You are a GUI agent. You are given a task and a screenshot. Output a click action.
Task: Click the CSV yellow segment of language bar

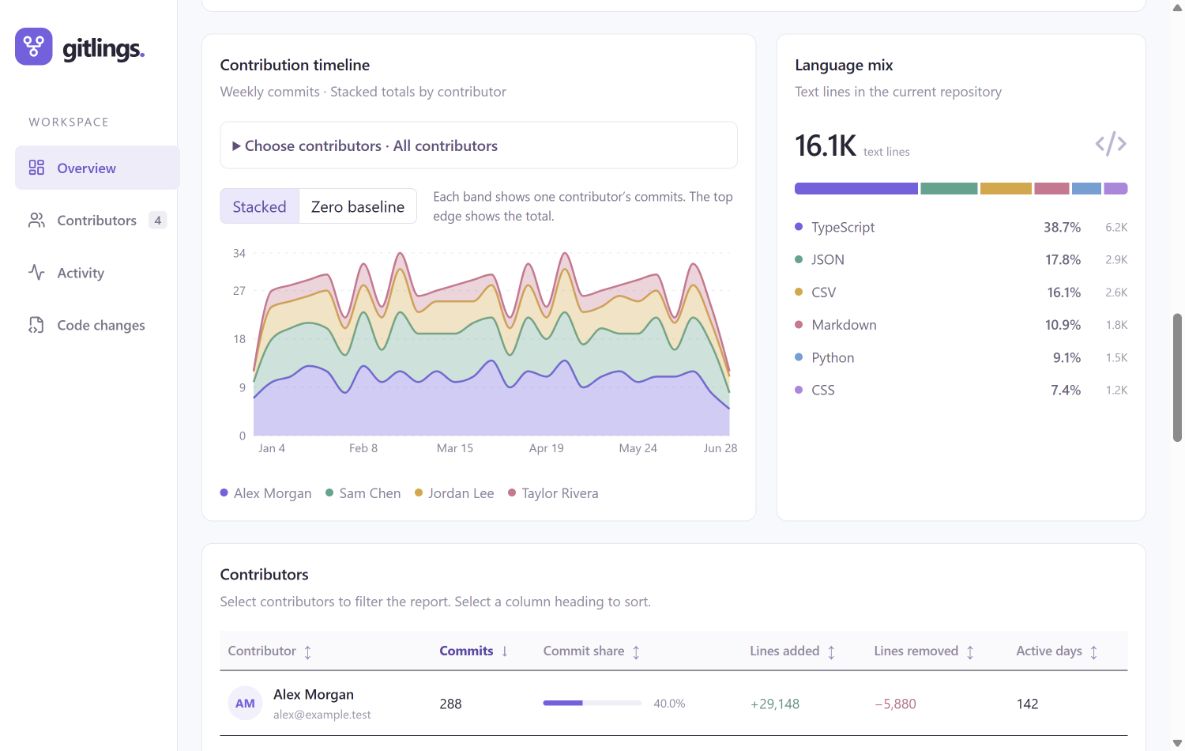(1006, 188)
